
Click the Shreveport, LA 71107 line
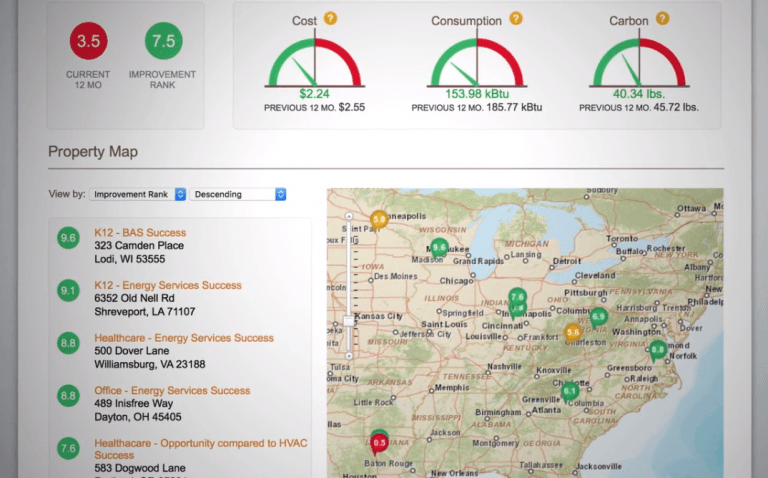(x=145, y=311)
